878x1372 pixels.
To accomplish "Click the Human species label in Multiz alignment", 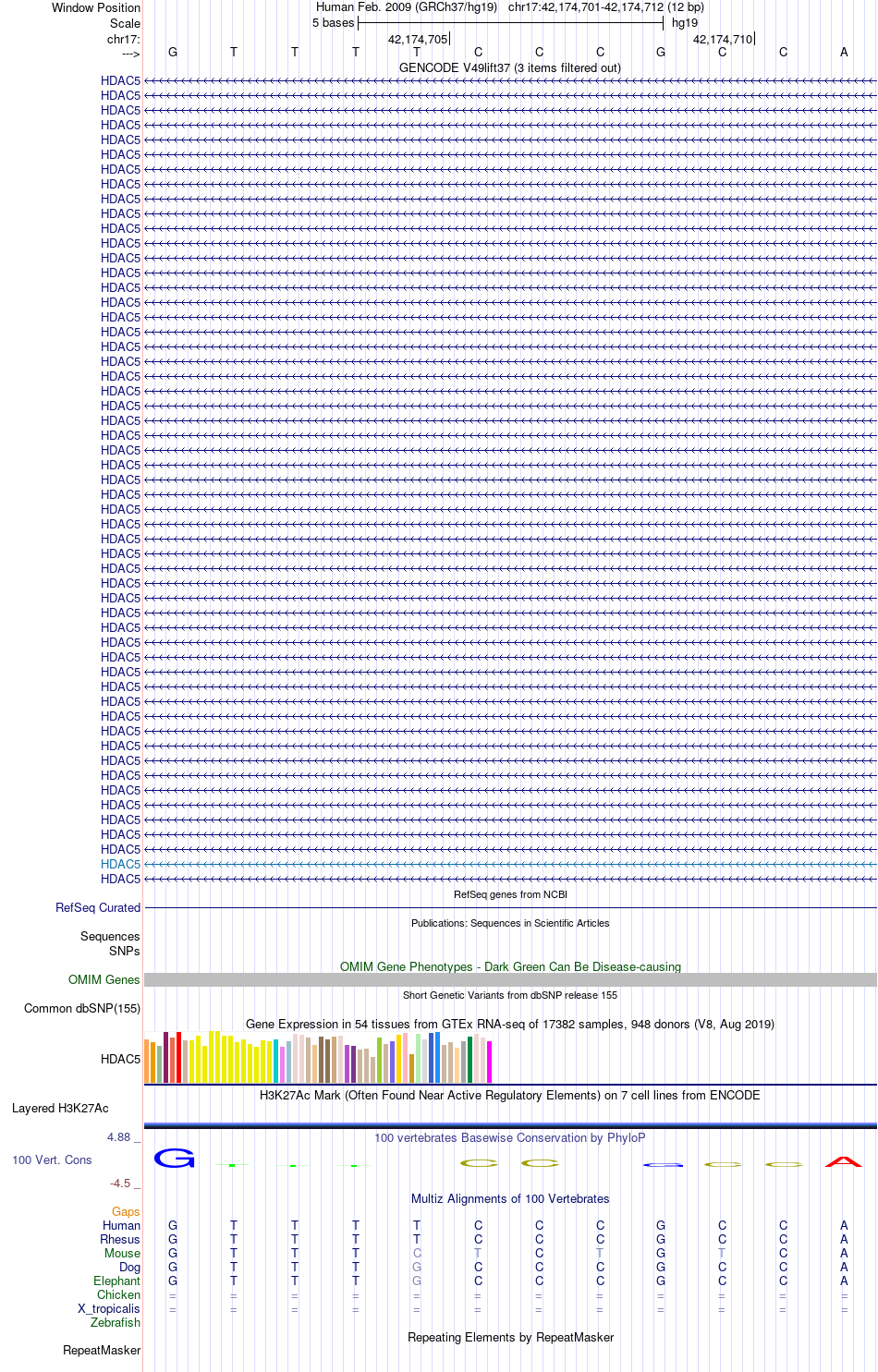I will pos(122,1225).
